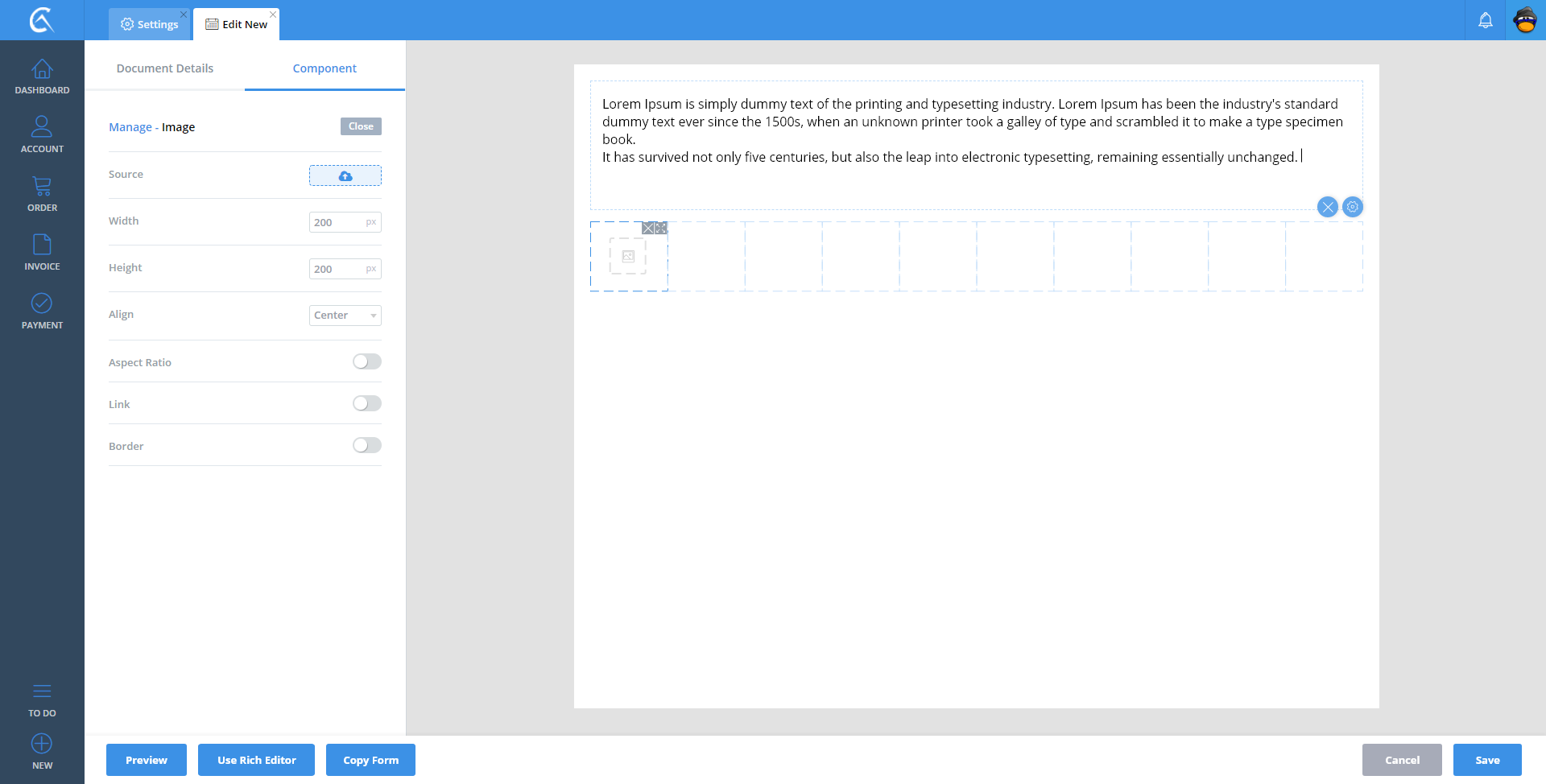Screen dimensions: 1546x784
Task: Turn on the Link toggle
Action: coord(366,404)
